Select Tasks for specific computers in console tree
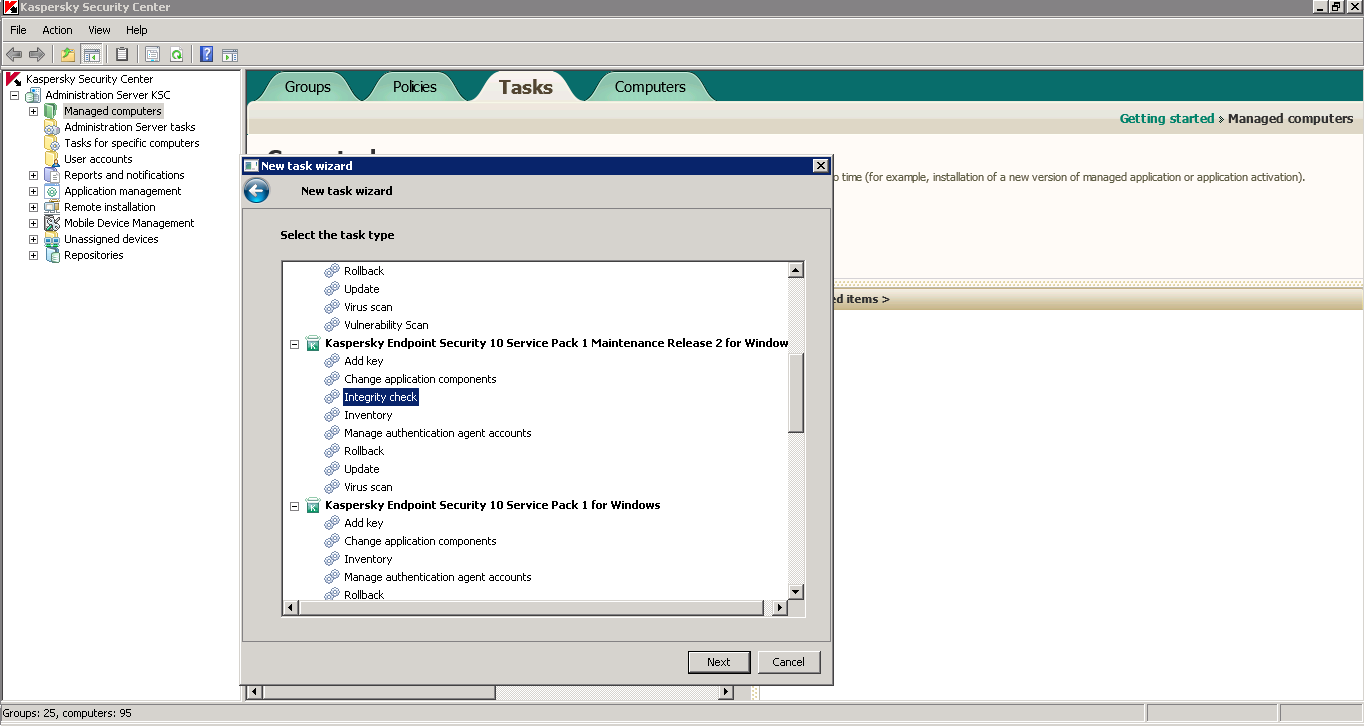Image resolution: width=1364 pixels, height=726 pixels. pyautogui.click(x=132, y=143)
